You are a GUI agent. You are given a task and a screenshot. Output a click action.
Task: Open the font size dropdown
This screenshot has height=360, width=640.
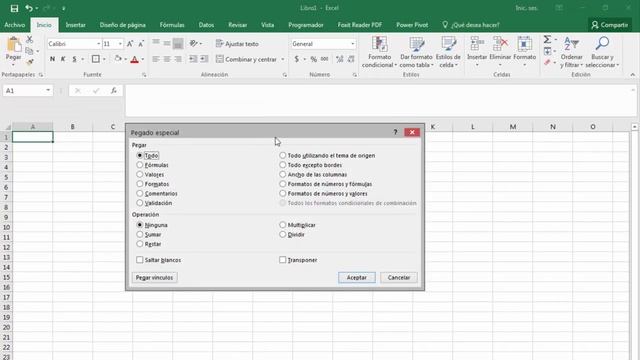point(120,44)
